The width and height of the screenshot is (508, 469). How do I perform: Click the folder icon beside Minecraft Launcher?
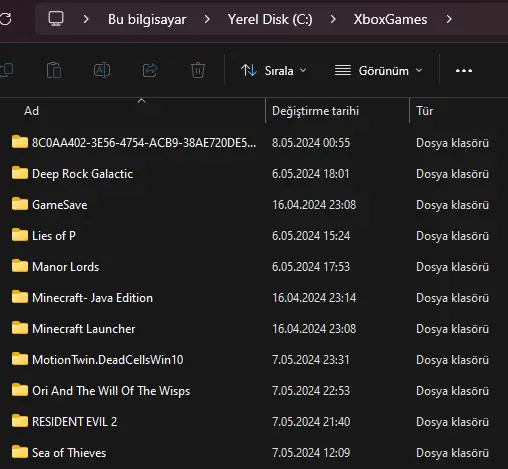click(20, 328)
